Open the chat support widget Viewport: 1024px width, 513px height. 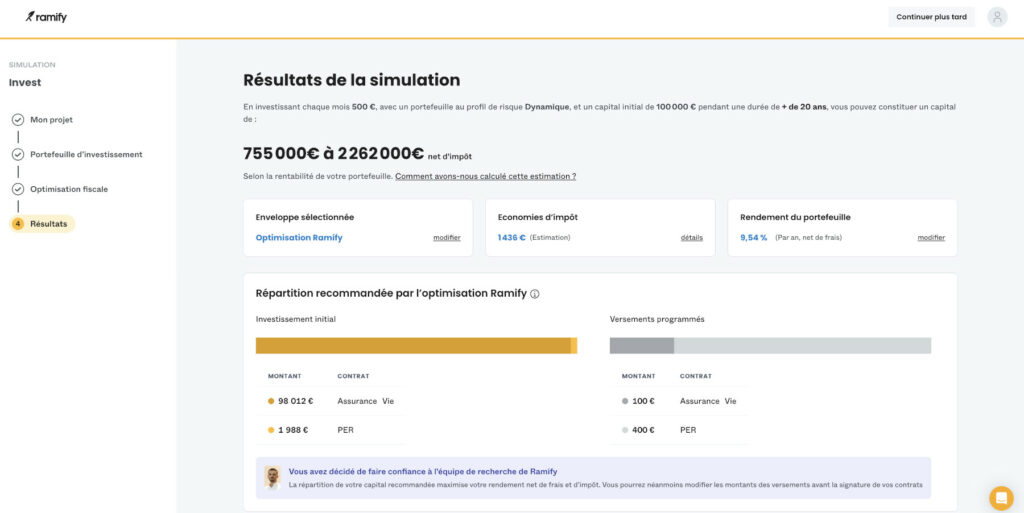click(1000, 498)
